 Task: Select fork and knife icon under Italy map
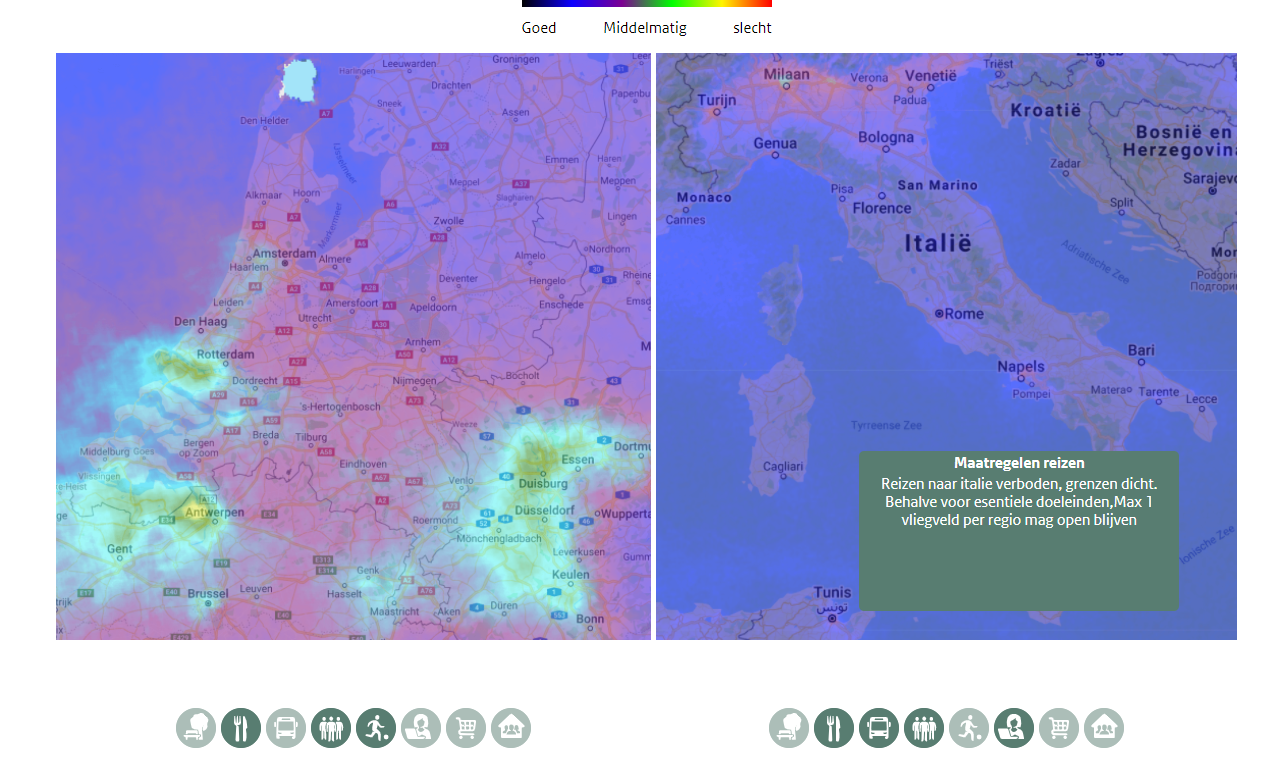tap(834, 728)
